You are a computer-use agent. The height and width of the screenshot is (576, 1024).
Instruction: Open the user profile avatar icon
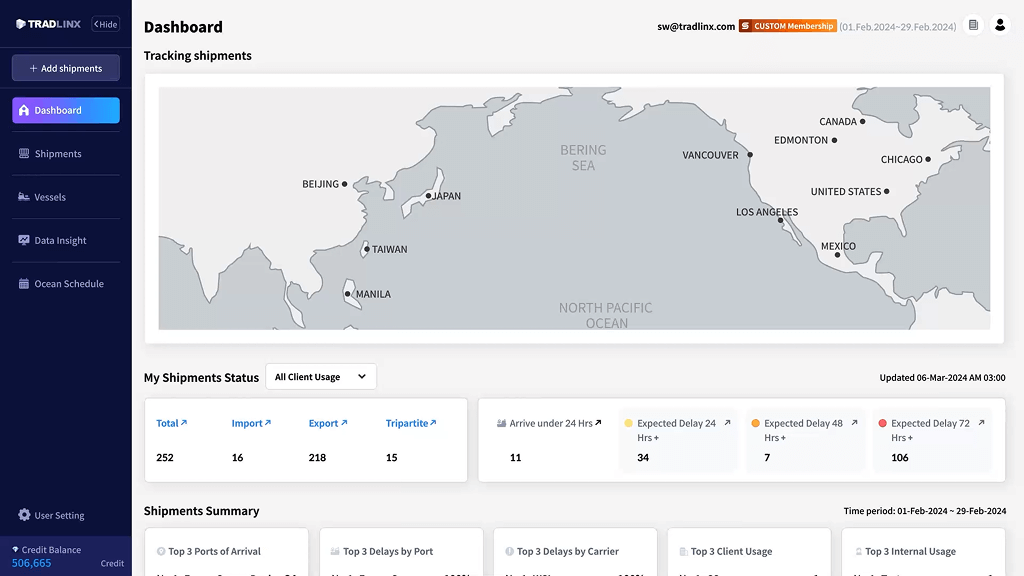[x=999, y=26]
